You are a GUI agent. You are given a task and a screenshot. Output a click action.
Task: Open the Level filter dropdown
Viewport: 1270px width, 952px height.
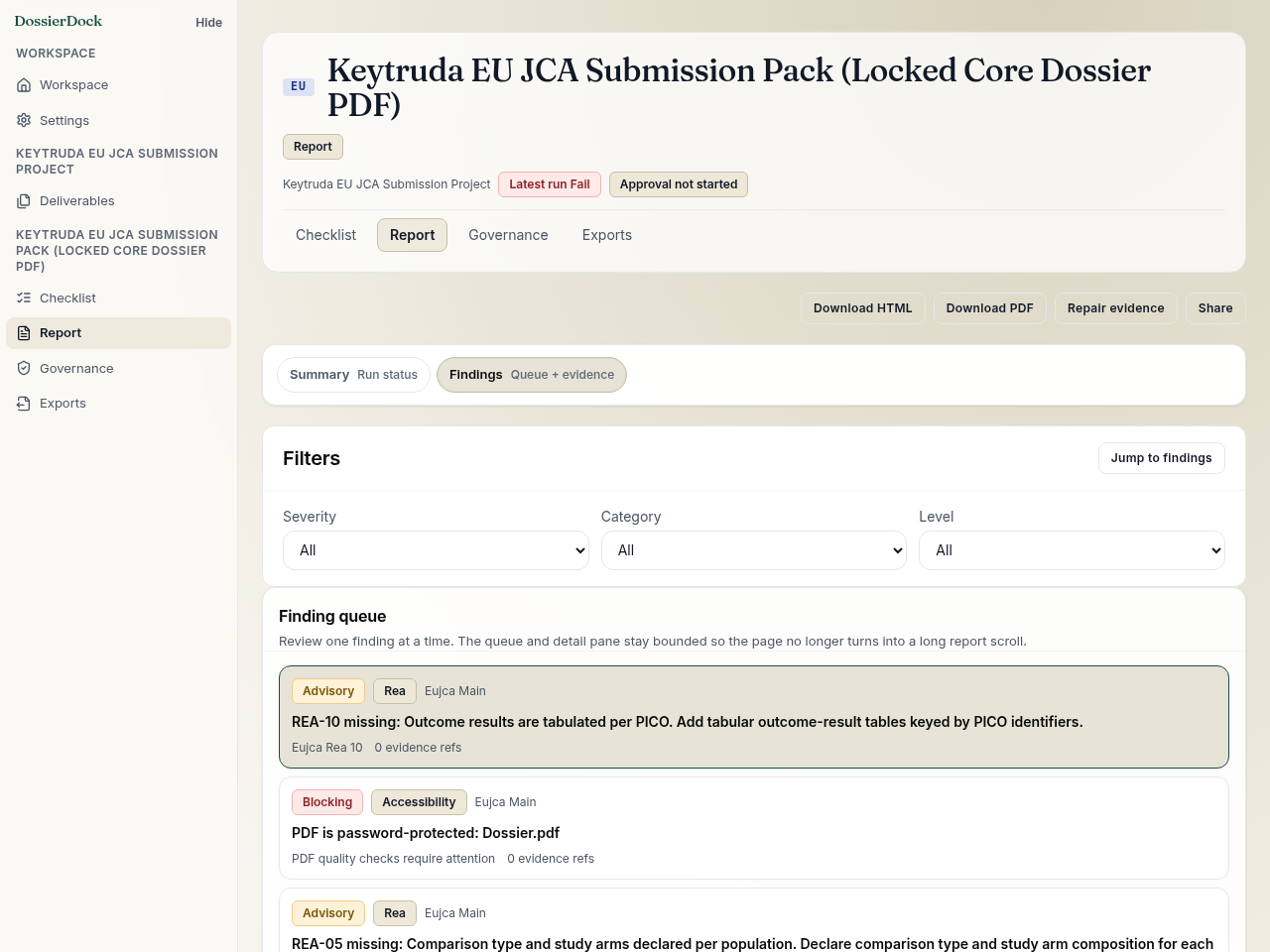pos(1072,550)
